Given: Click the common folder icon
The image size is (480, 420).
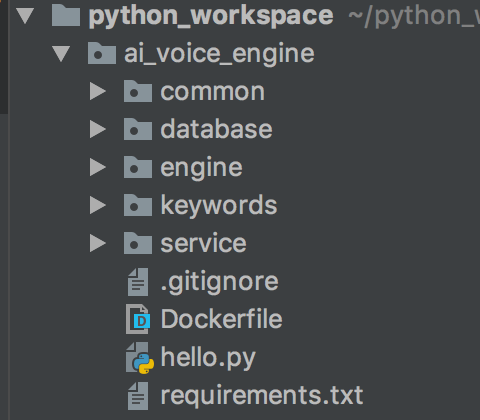Looking at the screenshot, I should click(x=138, y=91).
